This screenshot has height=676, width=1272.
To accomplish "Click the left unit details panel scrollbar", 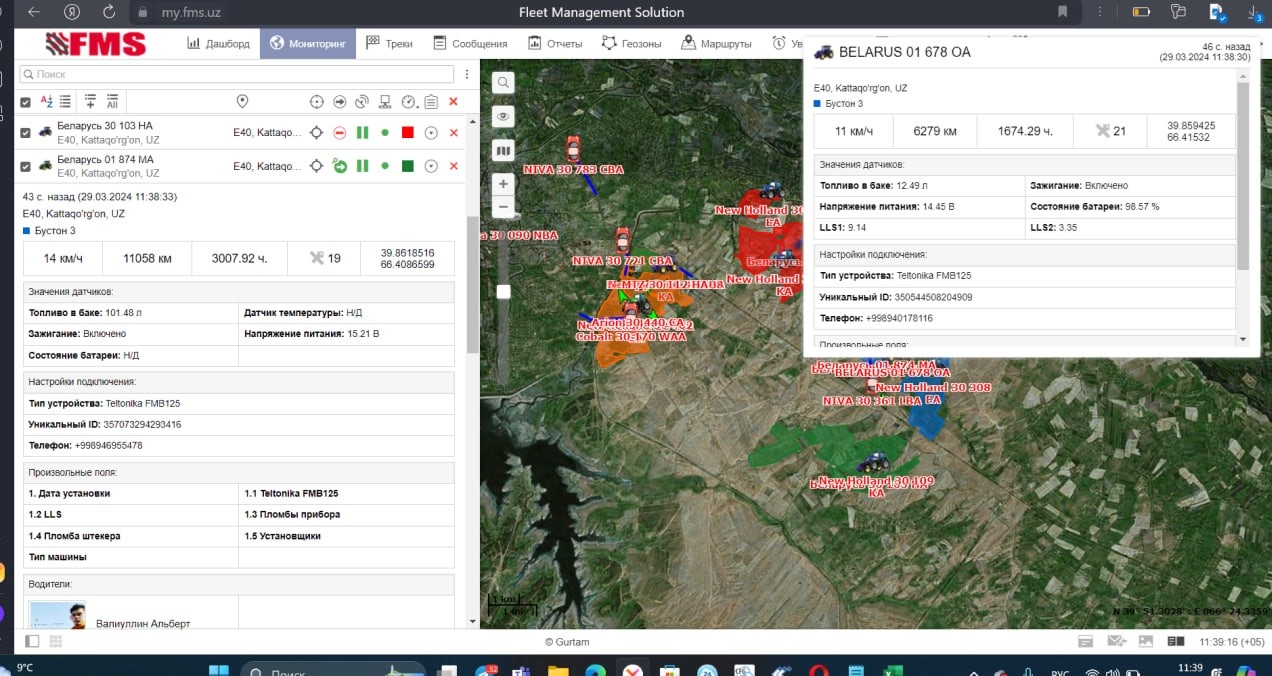I will 472,284.
